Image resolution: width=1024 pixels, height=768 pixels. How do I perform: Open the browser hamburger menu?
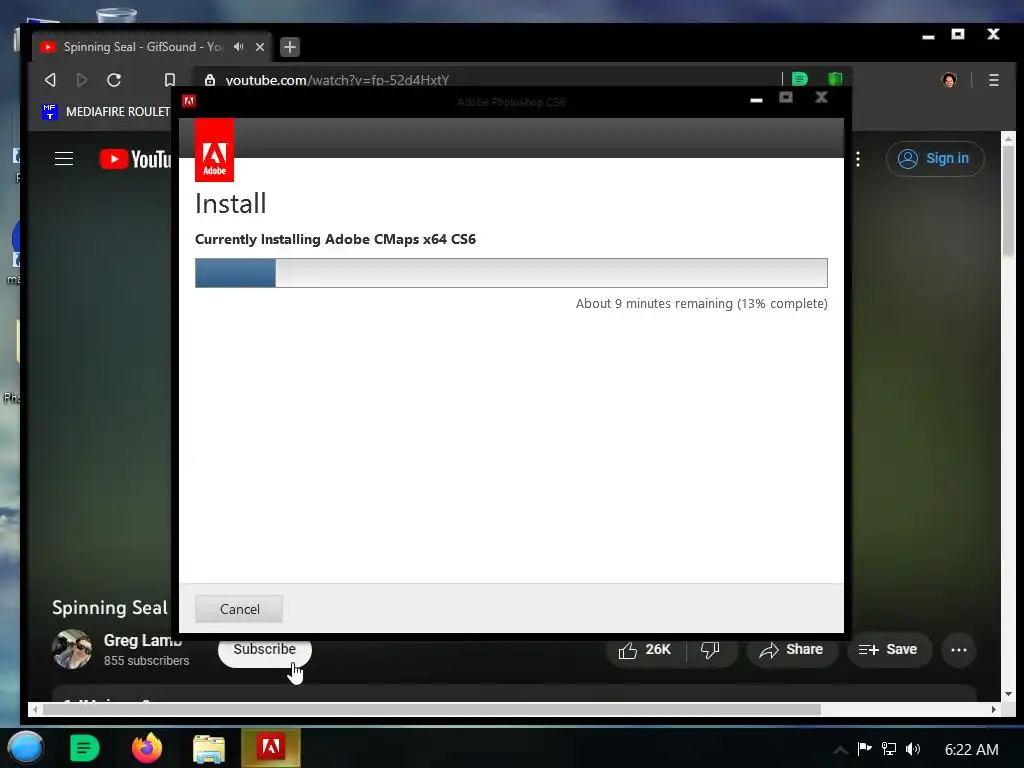pyautogui.click(x=994, y=80)
